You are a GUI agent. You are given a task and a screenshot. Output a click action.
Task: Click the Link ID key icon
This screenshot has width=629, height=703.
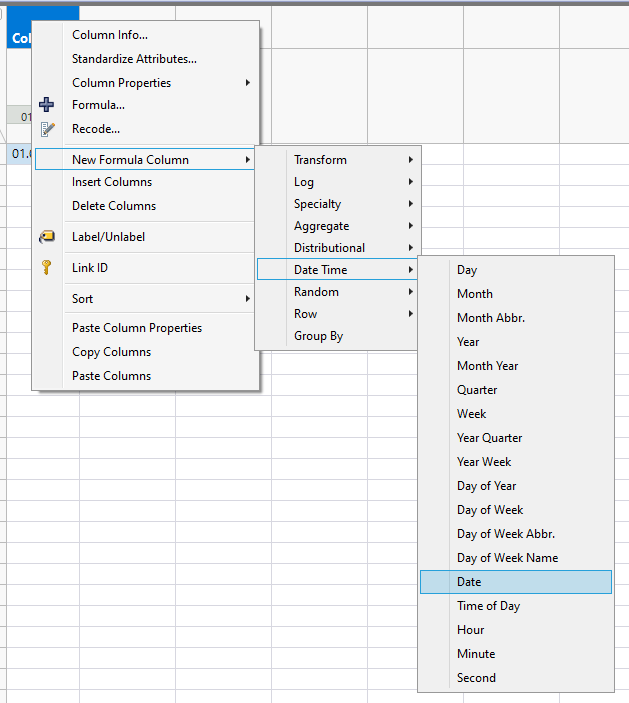click(46, 267)
